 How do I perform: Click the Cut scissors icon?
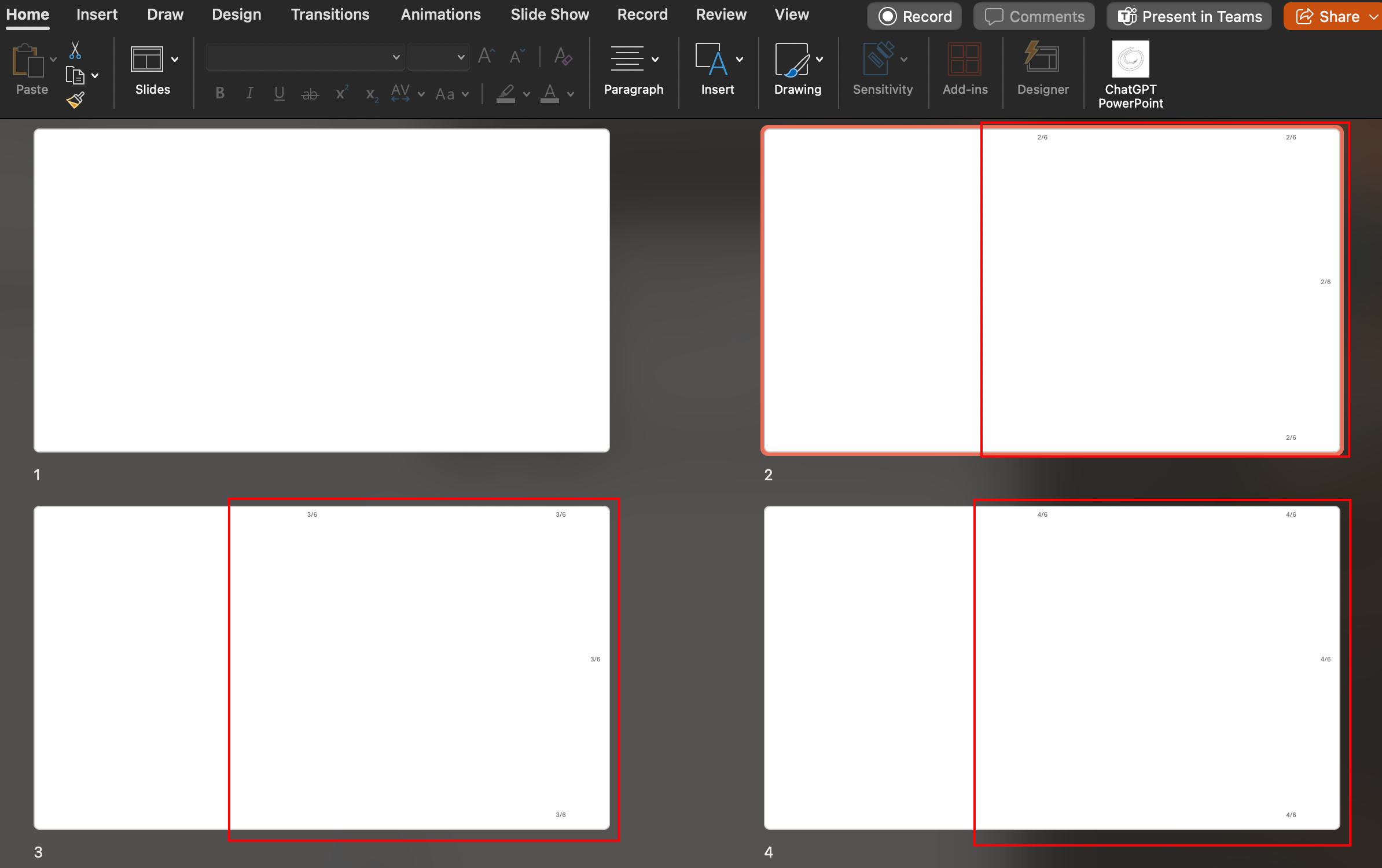[x=75, y=51]
